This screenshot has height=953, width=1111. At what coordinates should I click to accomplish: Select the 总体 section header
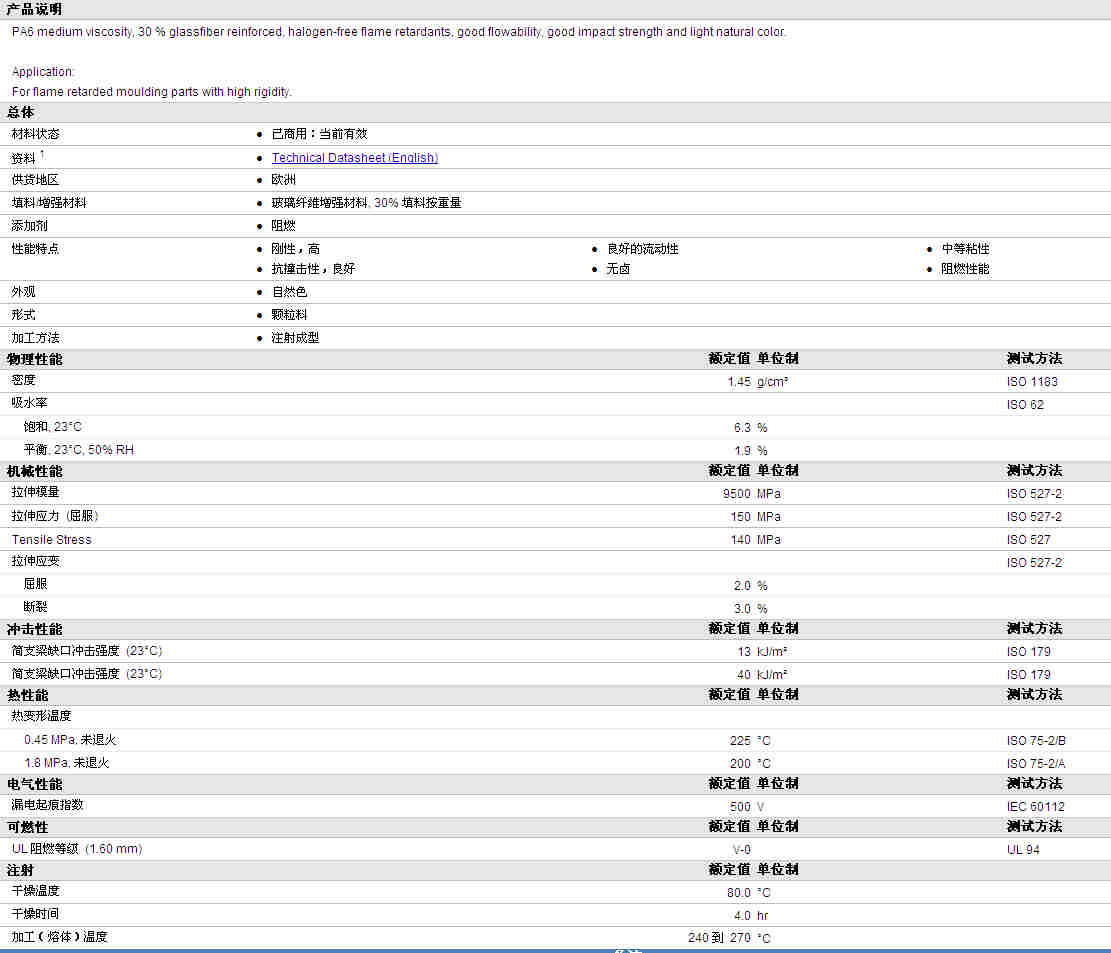point(21,112)
